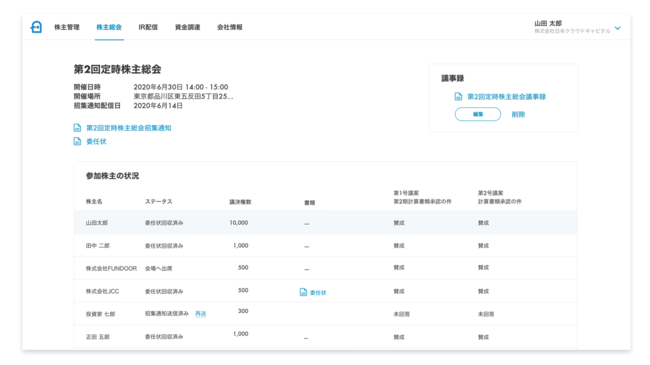Click the document icon next to 委任状 under details
Viewport: 650px width, 365px height.
(77, 141)
